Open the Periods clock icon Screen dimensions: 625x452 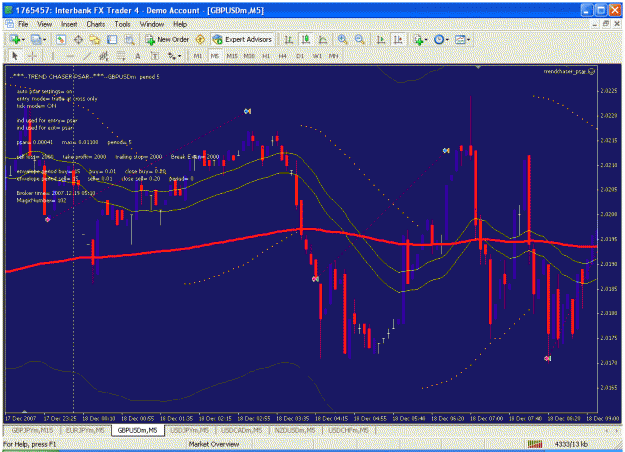[439, 39]
